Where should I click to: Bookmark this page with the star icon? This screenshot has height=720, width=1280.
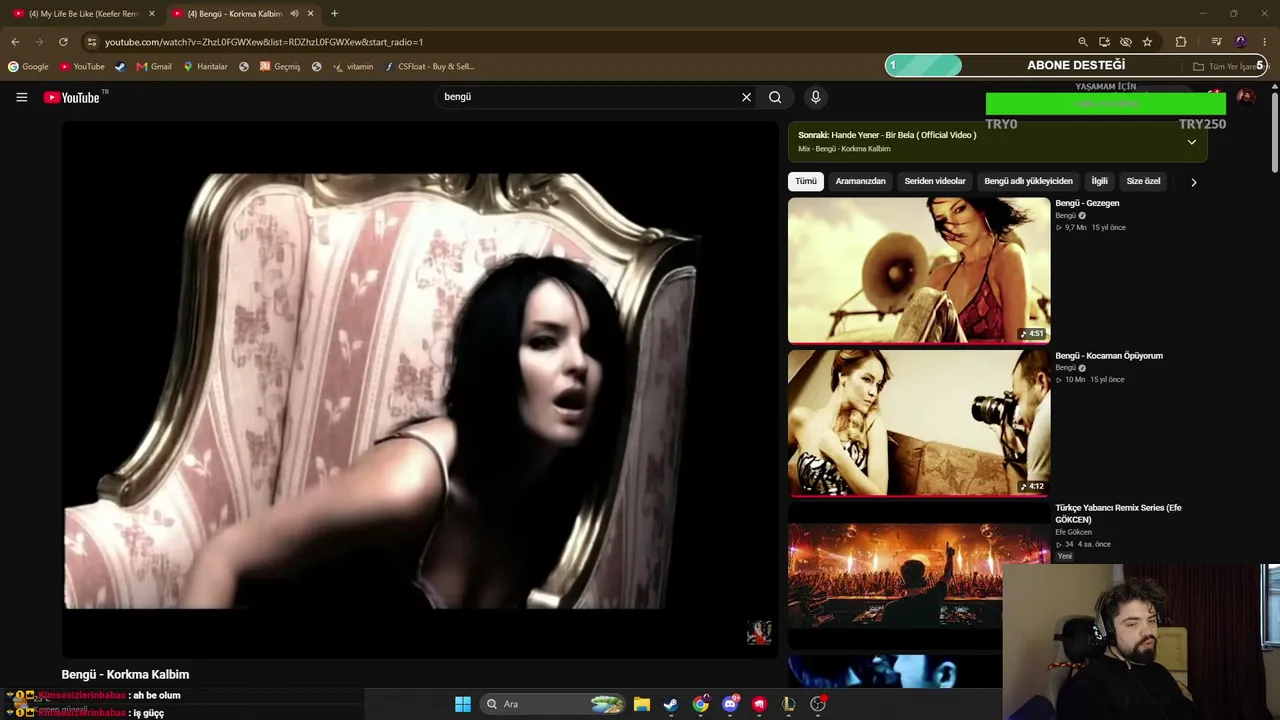pyautogui.click(x=1147, y=42)
